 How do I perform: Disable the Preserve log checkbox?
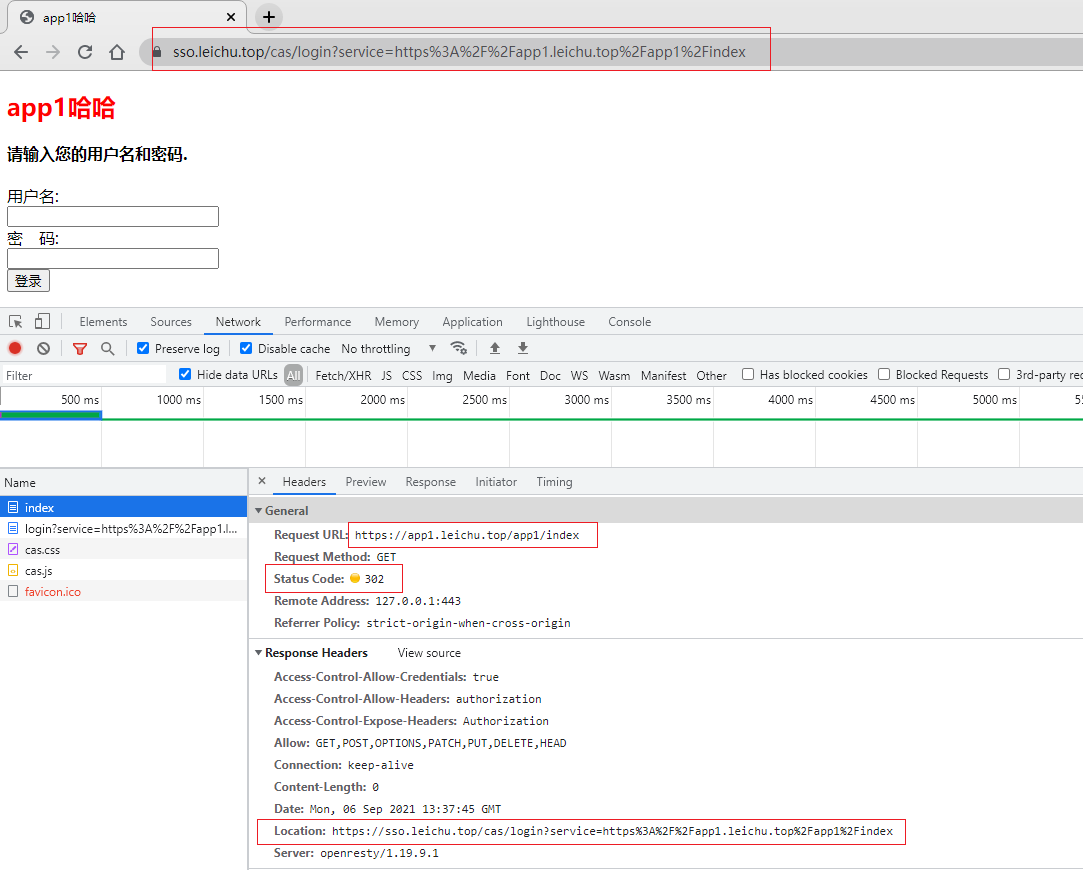(143, 349)
